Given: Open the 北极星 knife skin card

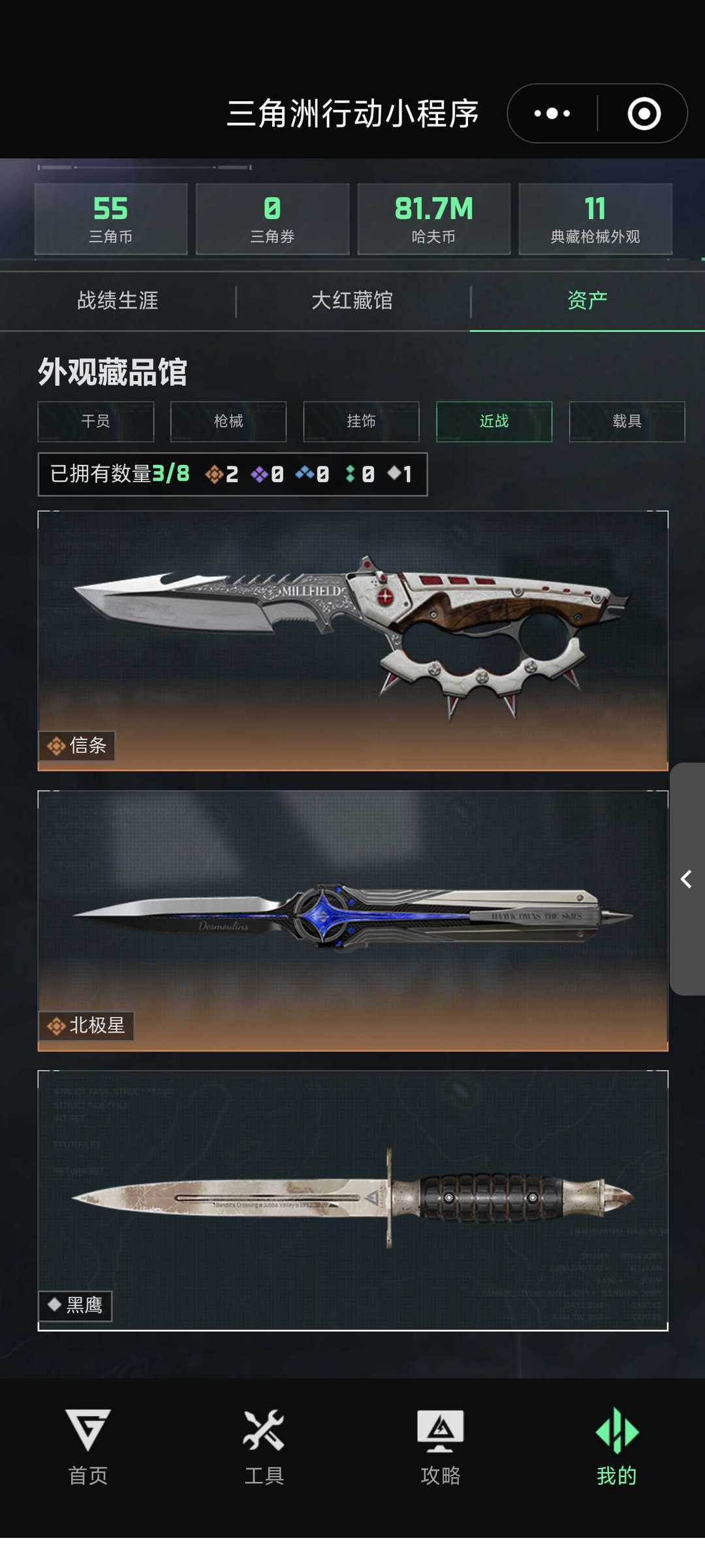Looking at the screenshot, I should coord(353,921).
